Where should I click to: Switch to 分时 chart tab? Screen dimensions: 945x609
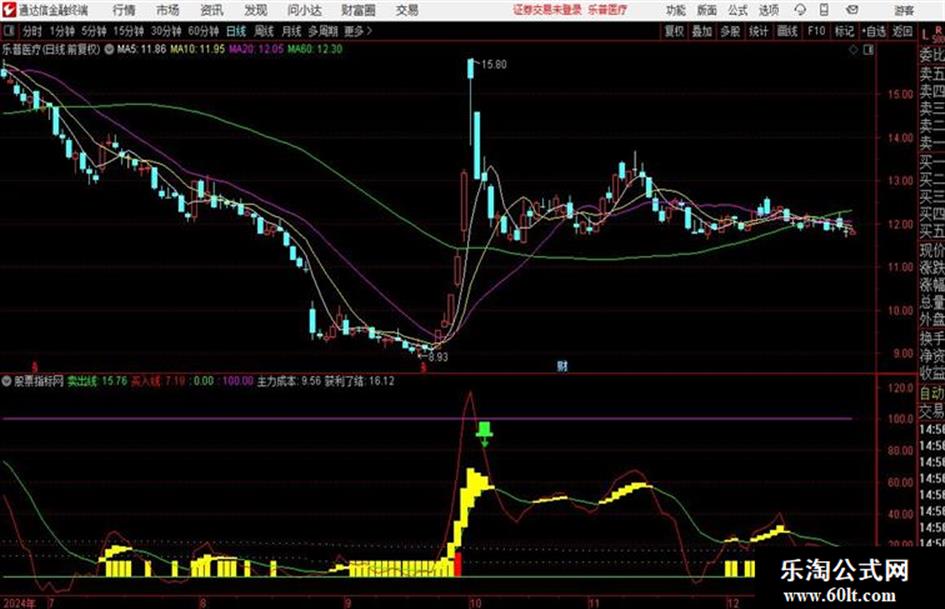point(32,31)
